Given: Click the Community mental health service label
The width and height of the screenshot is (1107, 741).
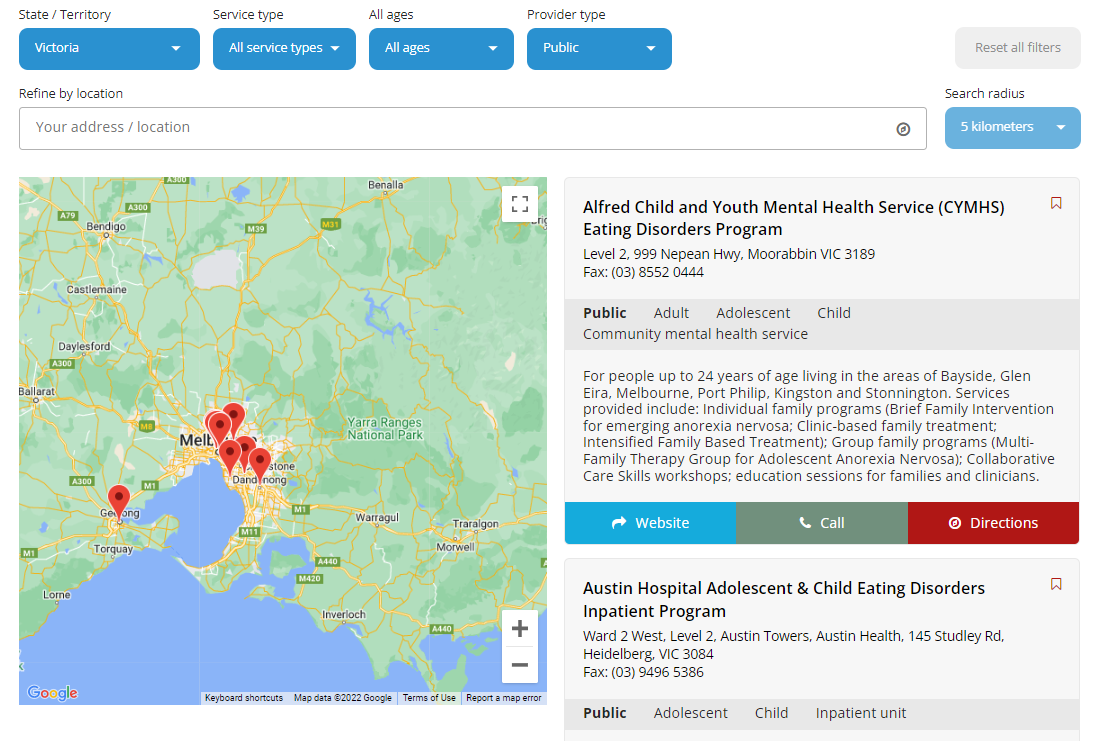Looking at the screenshot, I should pyautogui.click(x=695, y=335).
